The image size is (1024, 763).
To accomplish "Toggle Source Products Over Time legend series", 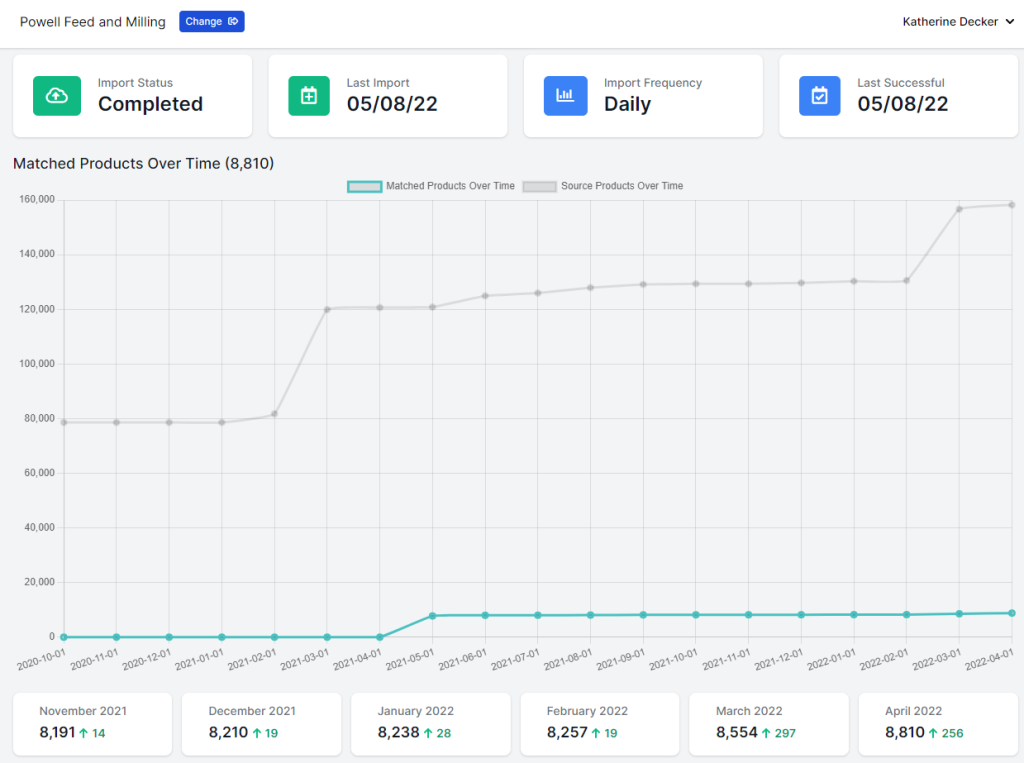I will tap(603, 186).
